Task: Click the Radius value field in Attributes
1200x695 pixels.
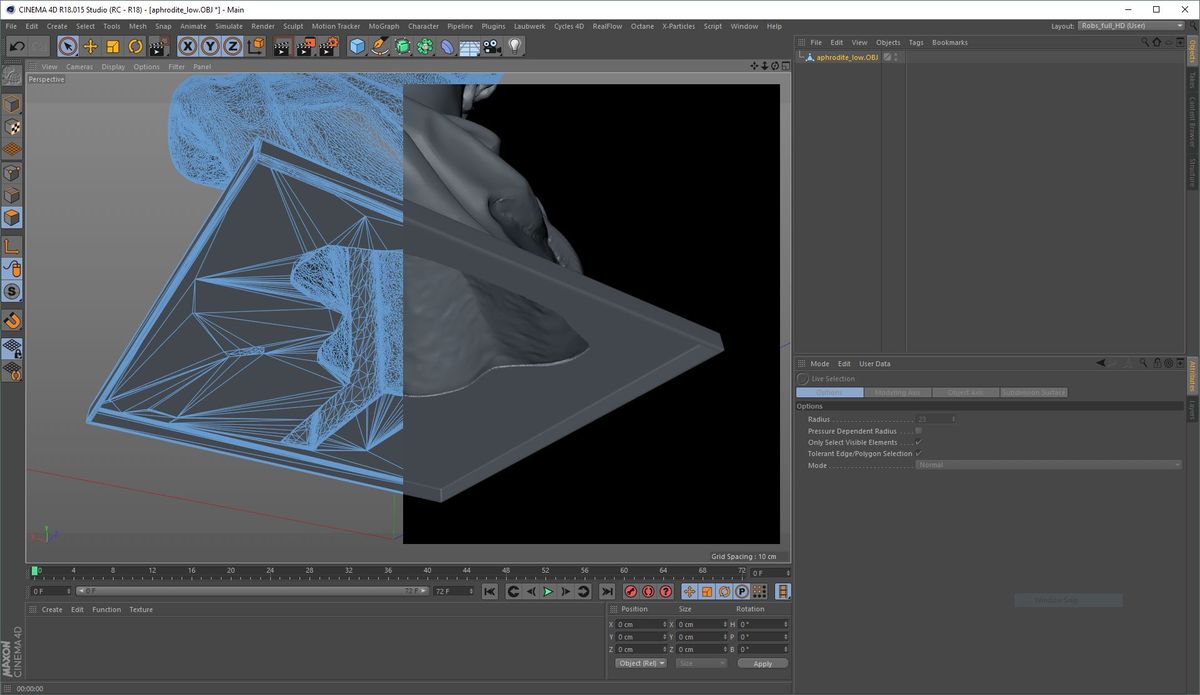Action: tap(935, 418)
